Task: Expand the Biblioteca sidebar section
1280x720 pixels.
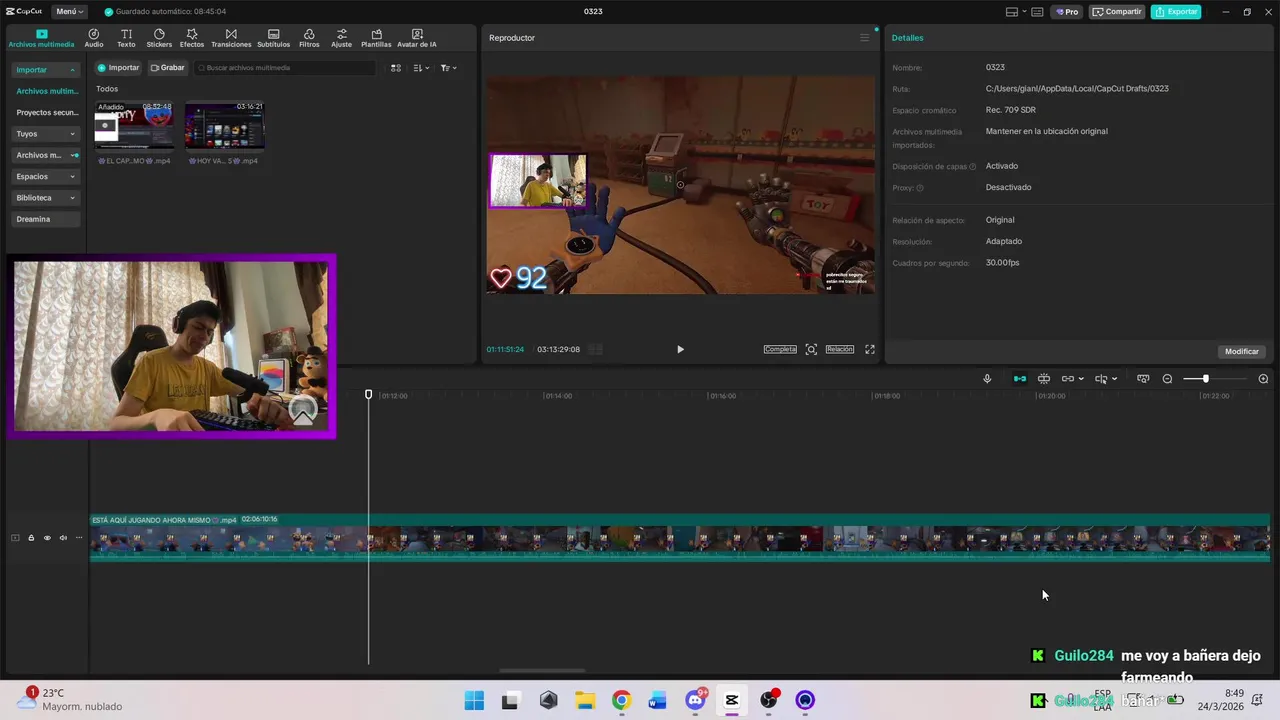Action: point(46,198)
